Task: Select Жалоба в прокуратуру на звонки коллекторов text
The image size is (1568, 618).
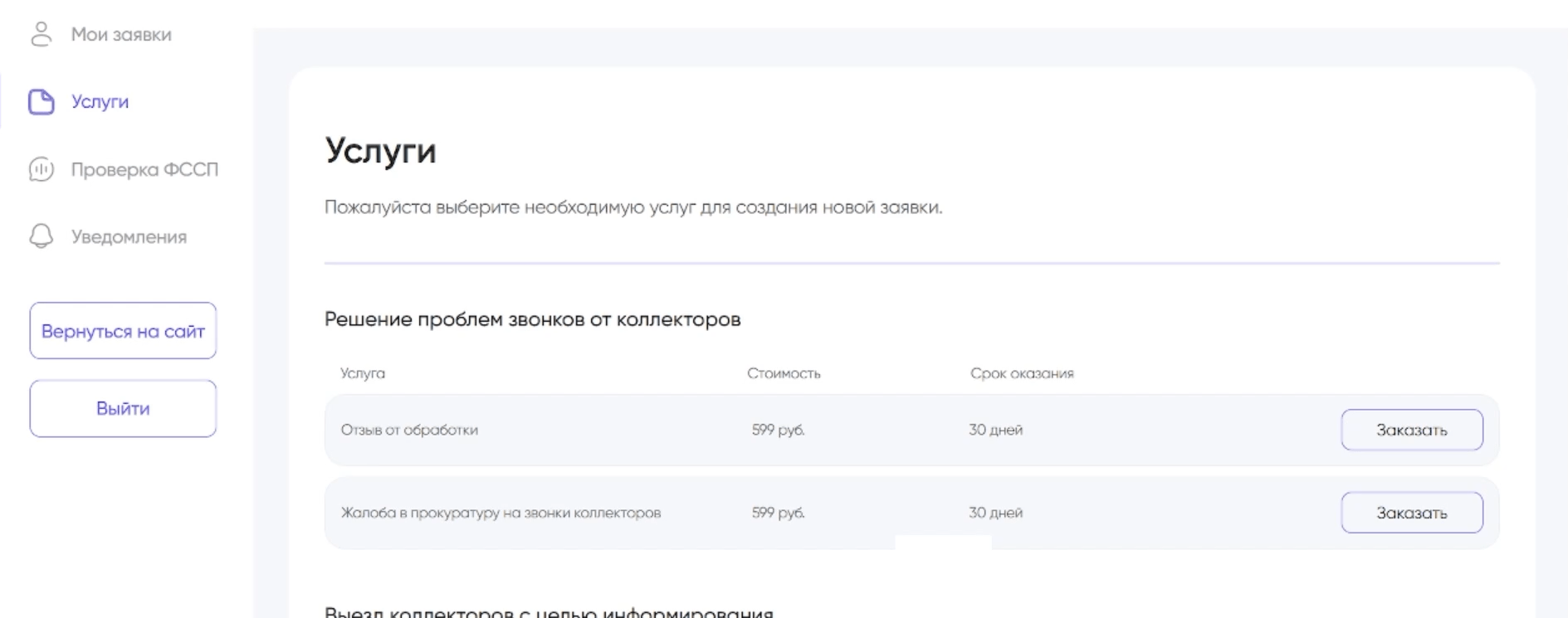Action: click(x=501, y=513)
